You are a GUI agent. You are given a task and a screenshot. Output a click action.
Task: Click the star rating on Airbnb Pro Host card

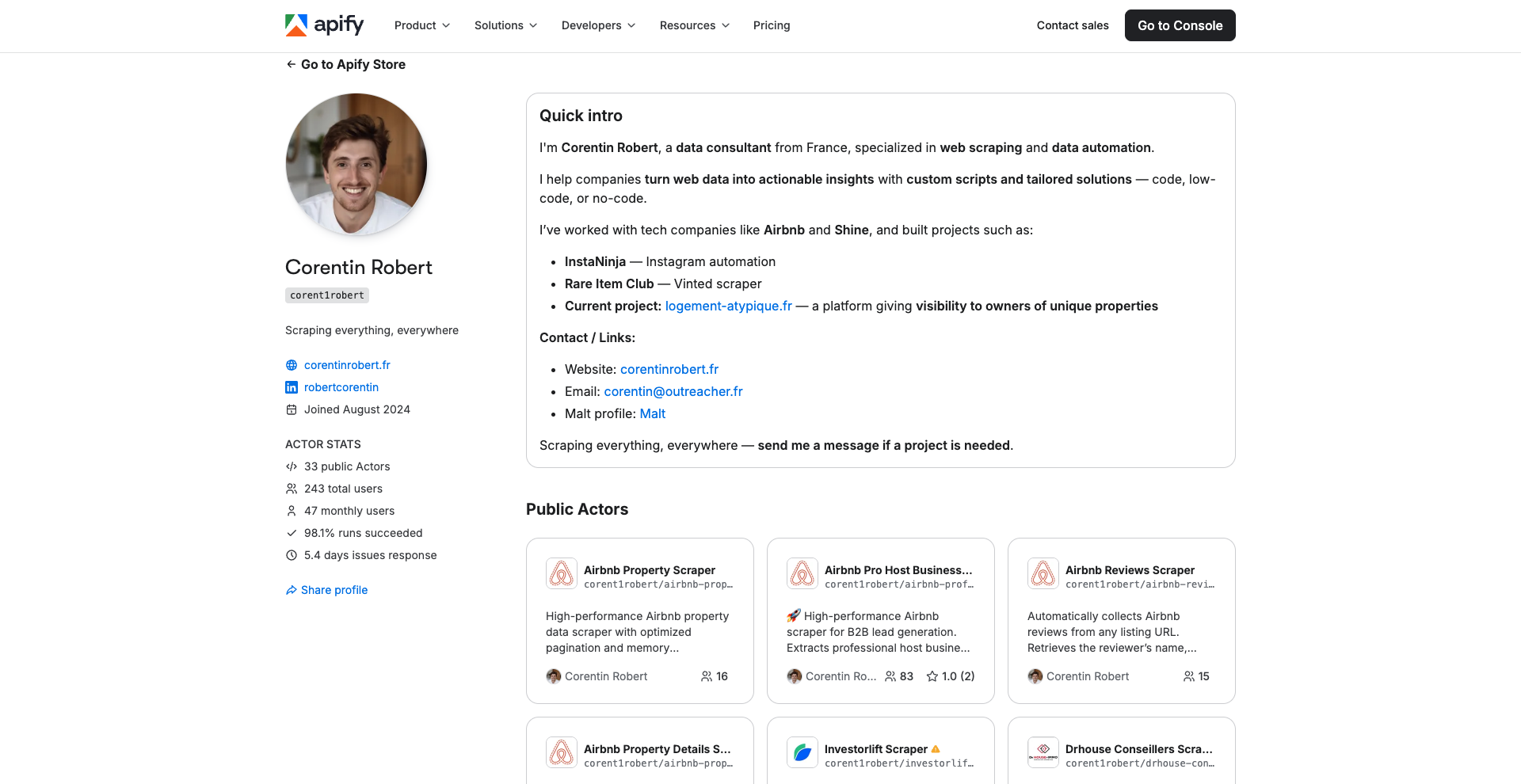(x=951, y=676)
